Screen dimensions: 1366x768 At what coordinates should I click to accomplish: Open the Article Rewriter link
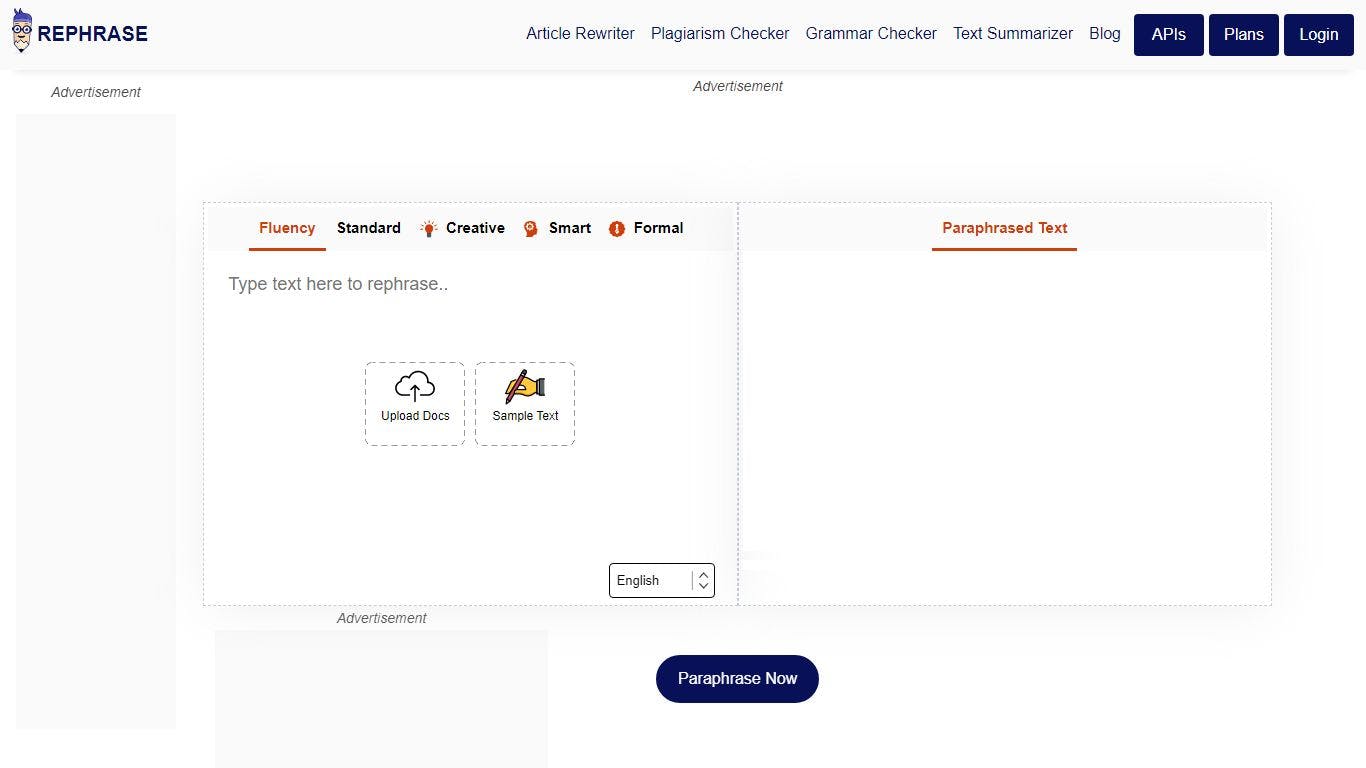click(580, 34)
